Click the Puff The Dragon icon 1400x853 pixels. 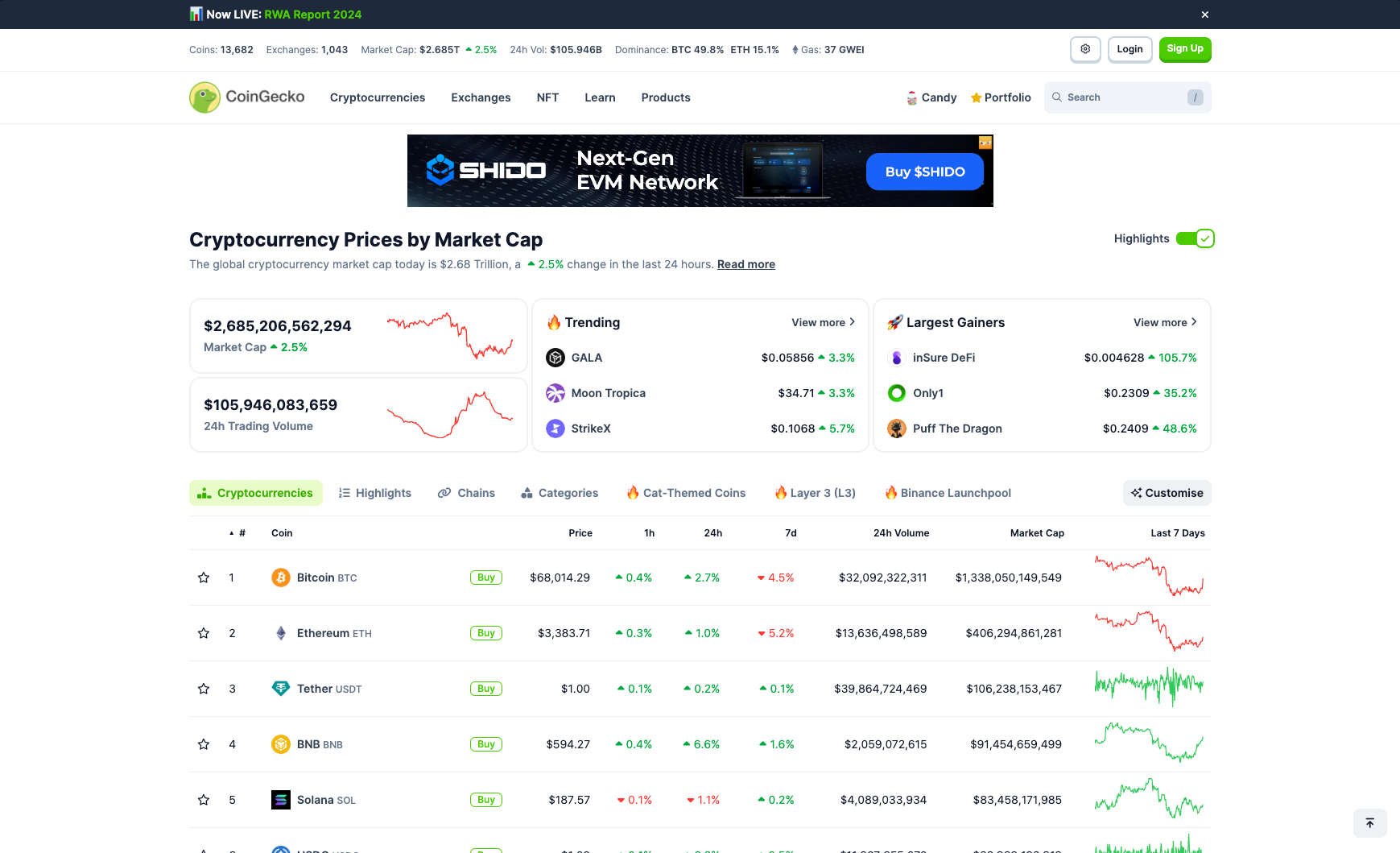click(x=897, y=429)
